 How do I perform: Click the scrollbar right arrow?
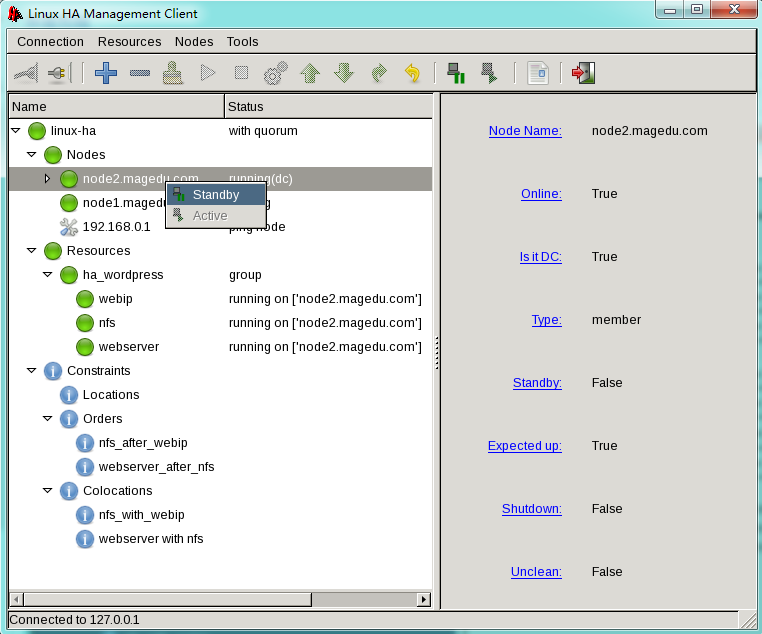pyautogui.click(x=424, y=600)
